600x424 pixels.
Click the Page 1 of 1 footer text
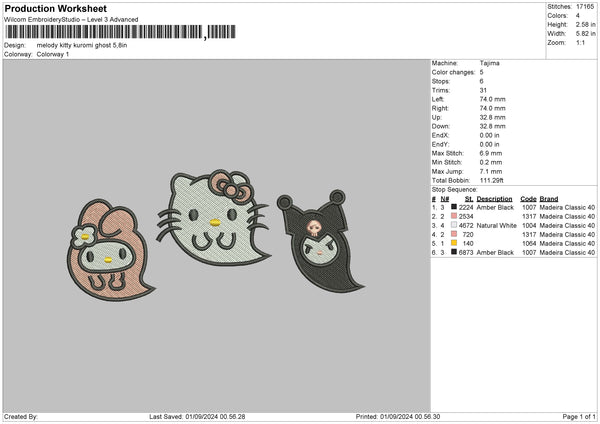579,417
